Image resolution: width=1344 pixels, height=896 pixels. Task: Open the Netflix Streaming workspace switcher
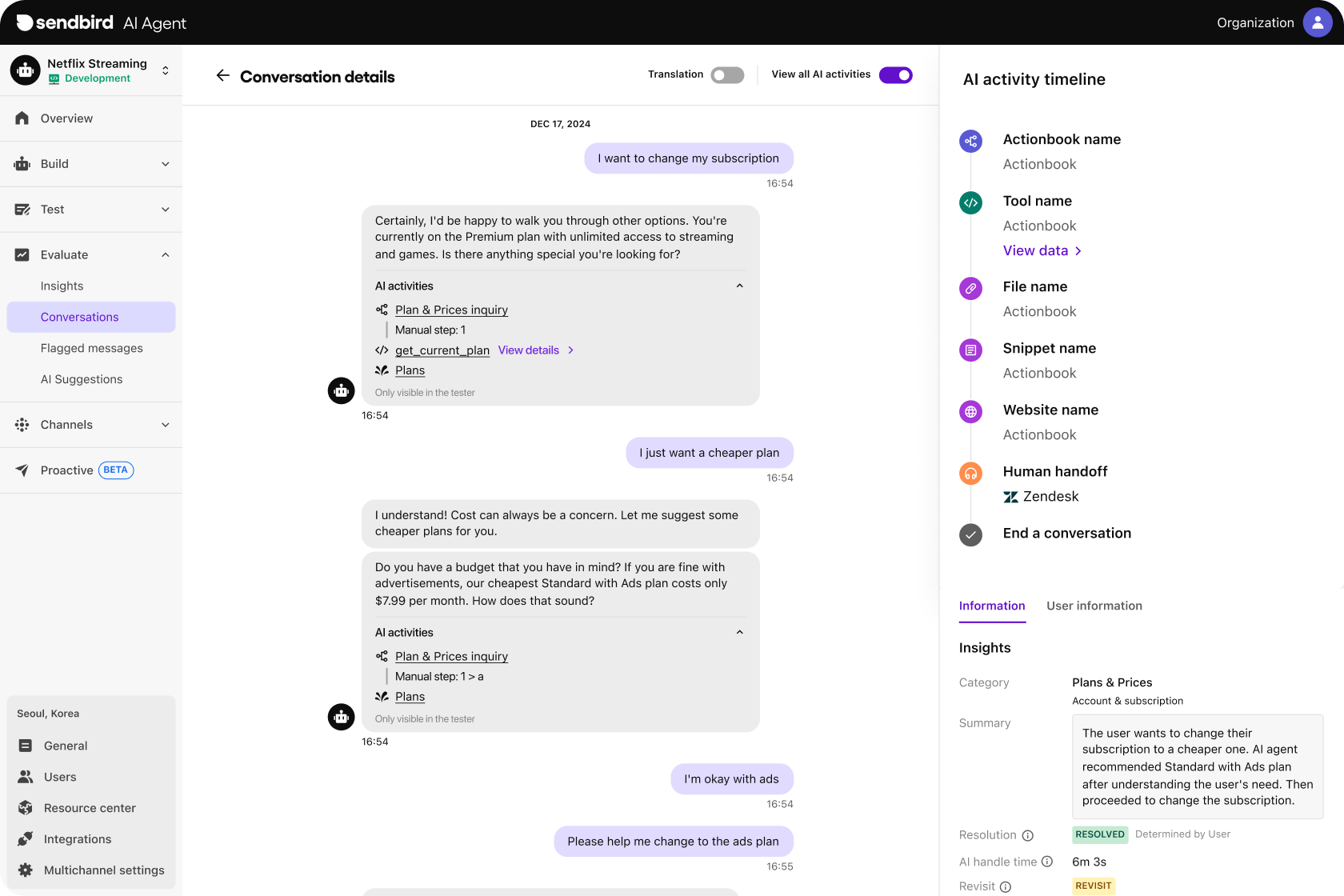coord(165,70)
